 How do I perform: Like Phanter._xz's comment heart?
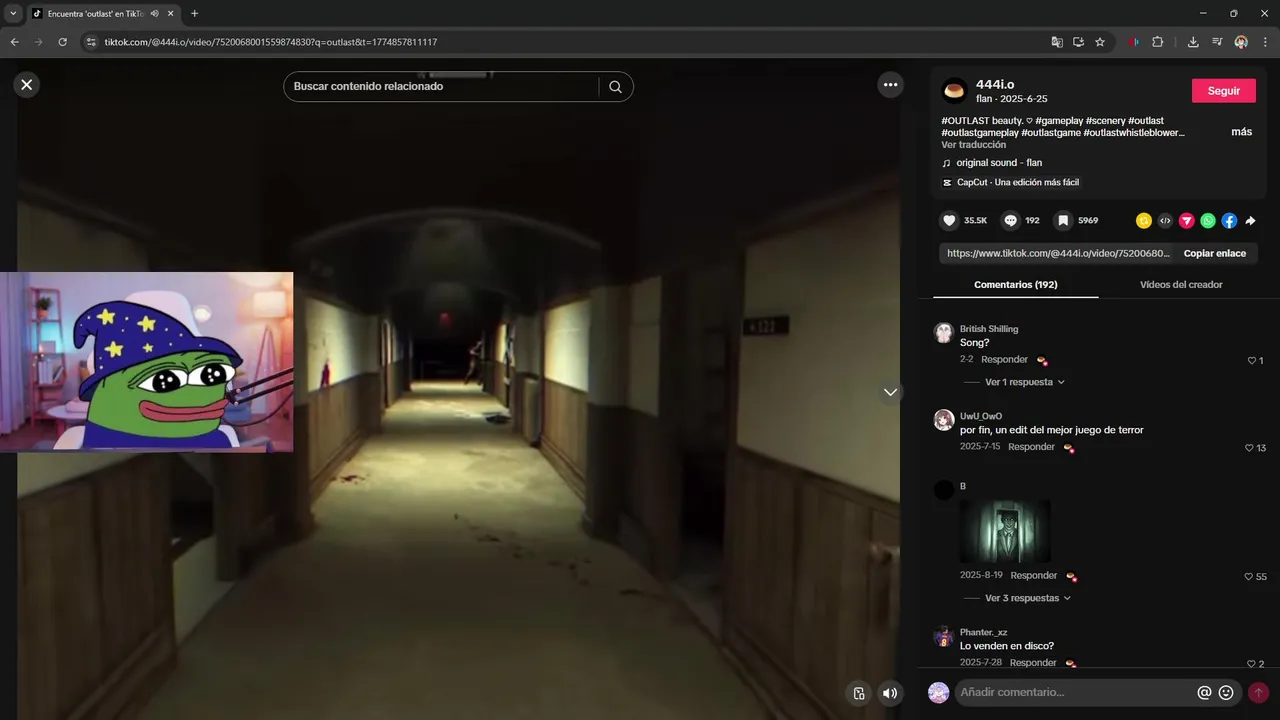(1251, 664)
